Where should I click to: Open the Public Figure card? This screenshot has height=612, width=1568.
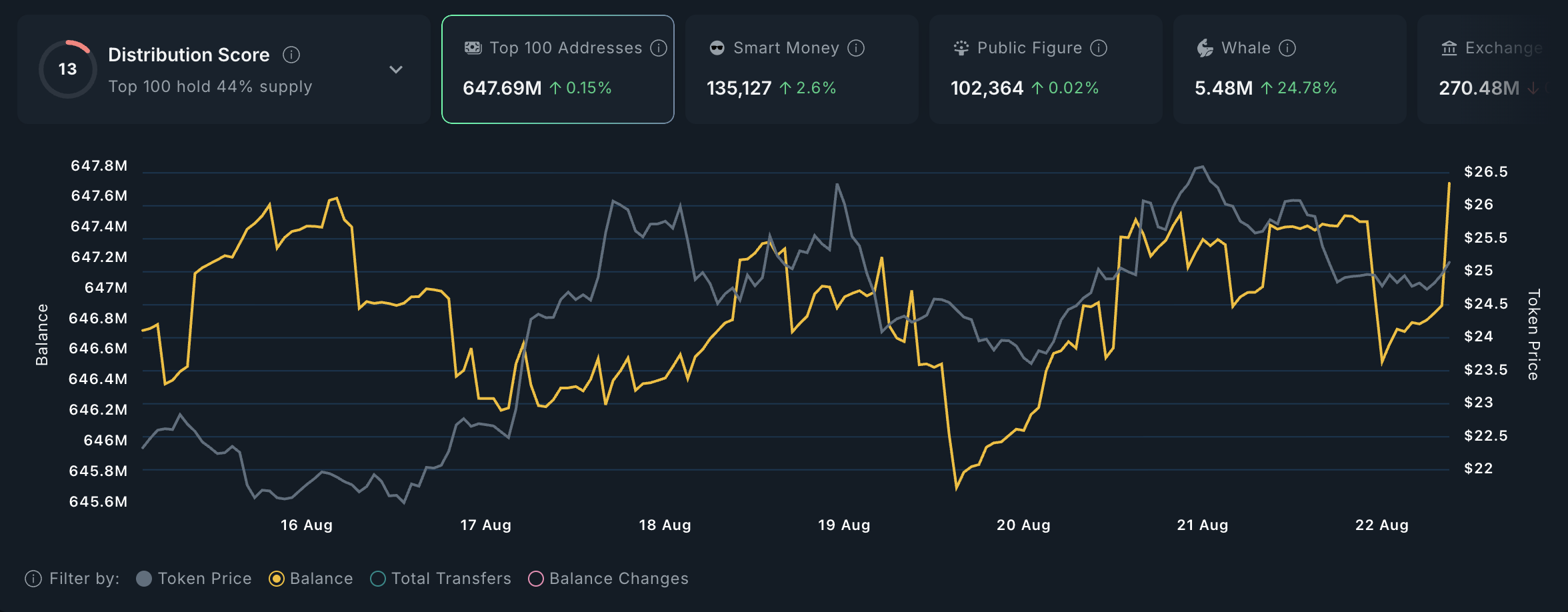click(1045, 69)
